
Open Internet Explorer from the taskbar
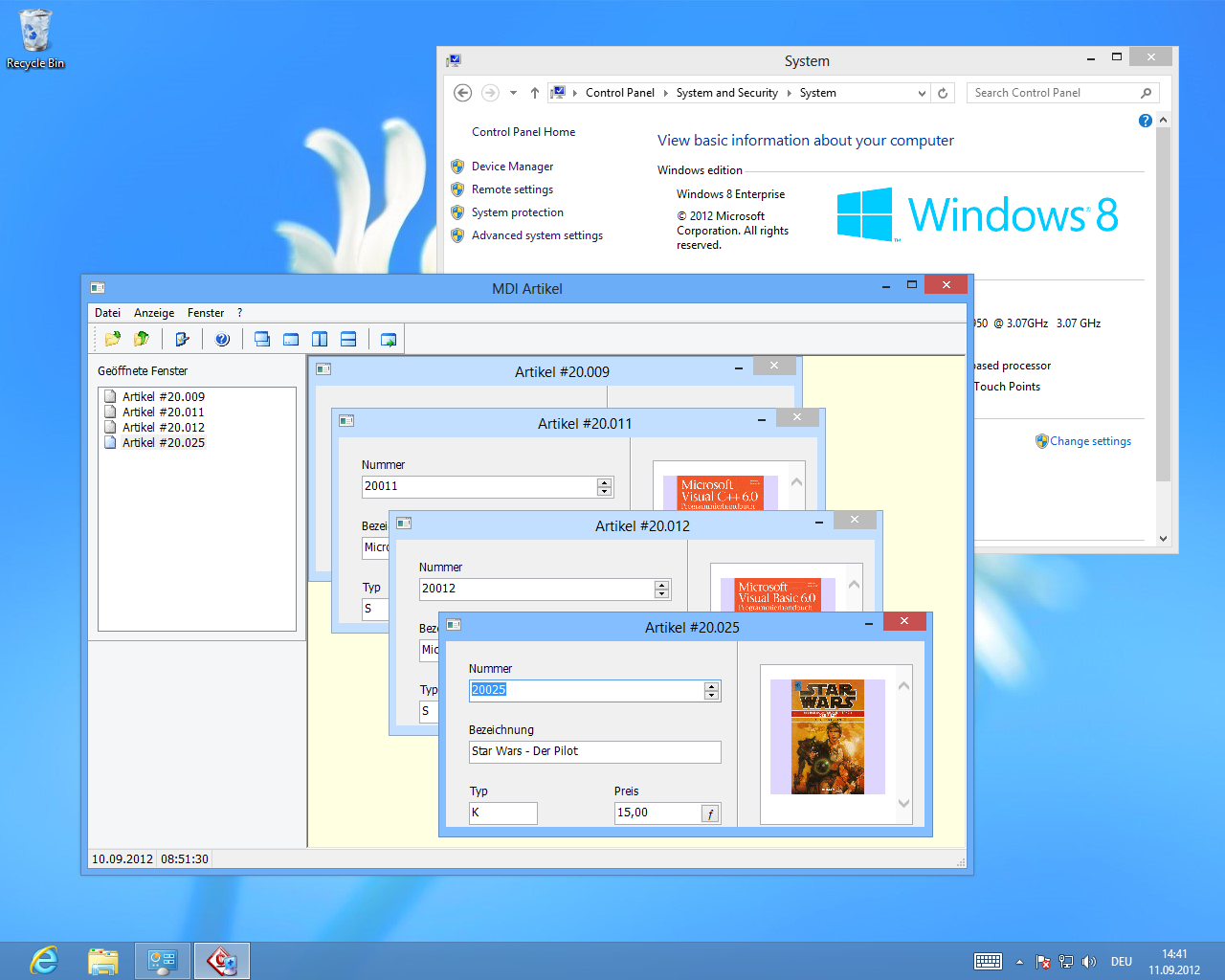(x=44, y=961)
